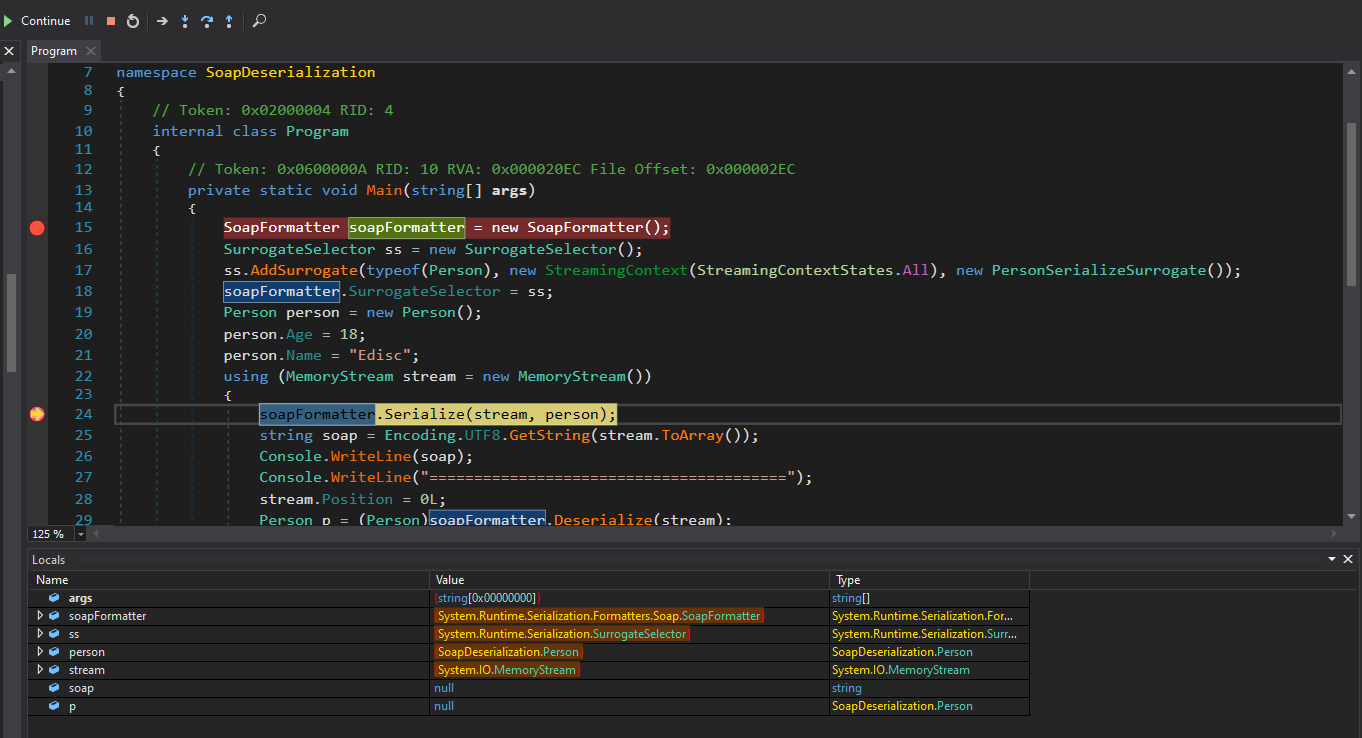This screenshot has height=738, width=1362.
Task: Show next statement arrow icon
Action: [162, 21]
